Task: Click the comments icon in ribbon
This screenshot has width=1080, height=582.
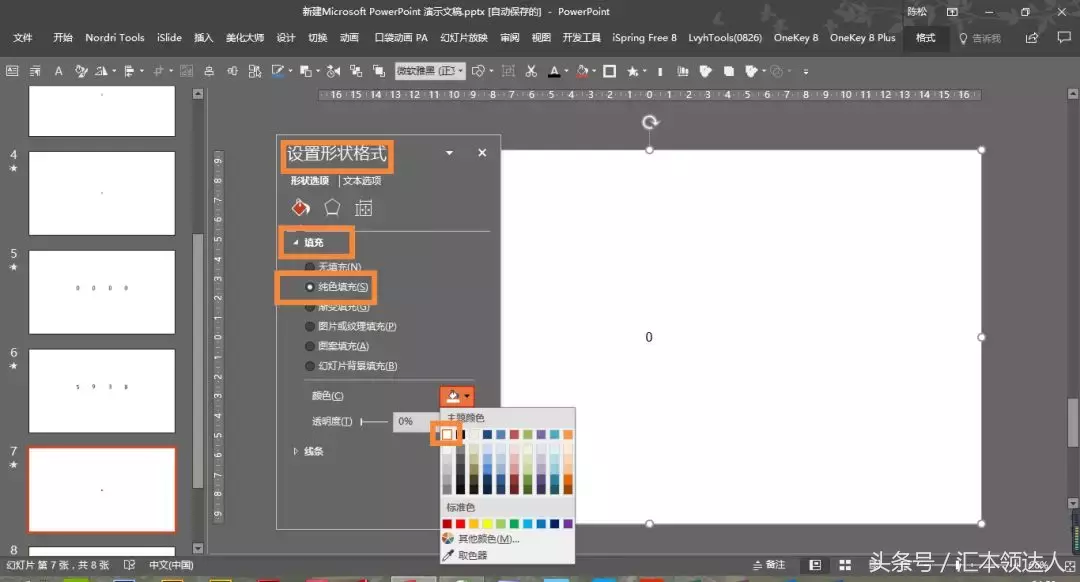Action: pyautogui.click(x=1063, y=38)
